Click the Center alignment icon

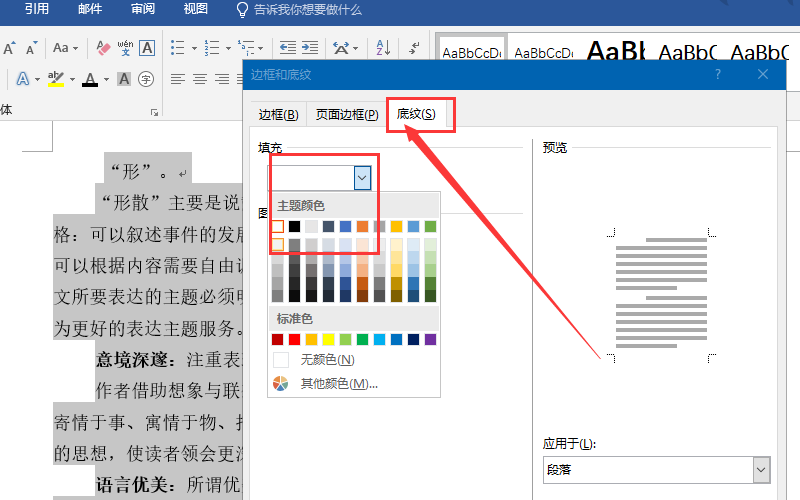200,79
